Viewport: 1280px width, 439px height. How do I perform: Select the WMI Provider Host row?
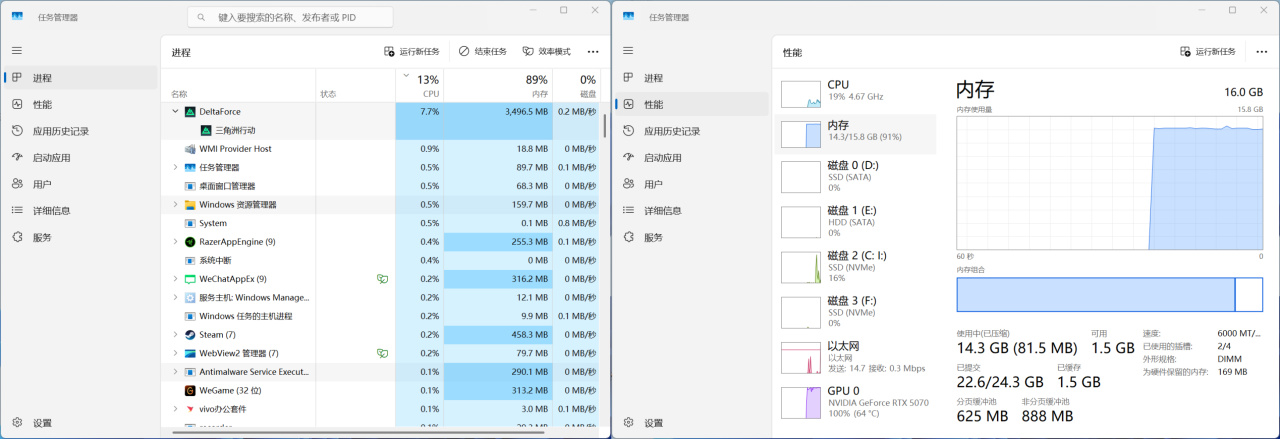(382, 149)
